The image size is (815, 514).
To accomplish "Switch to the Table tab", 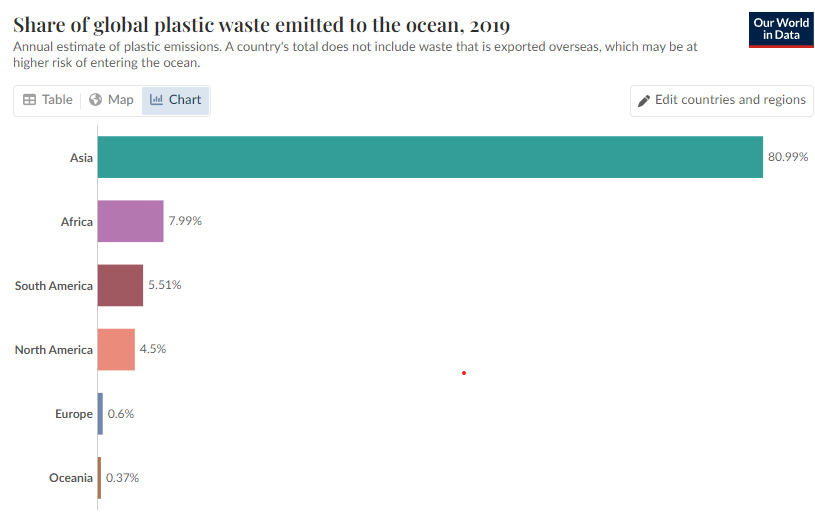I will (x=48, y=100).
